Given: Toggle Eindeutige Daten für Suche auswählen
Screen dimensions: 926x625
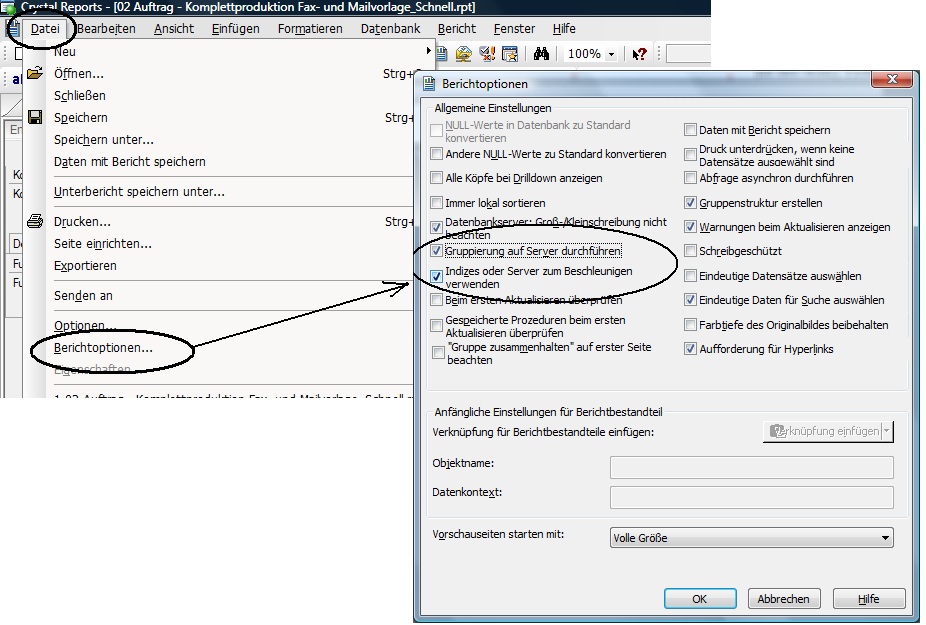Looking at the screenshot, I should pos(690,300).
